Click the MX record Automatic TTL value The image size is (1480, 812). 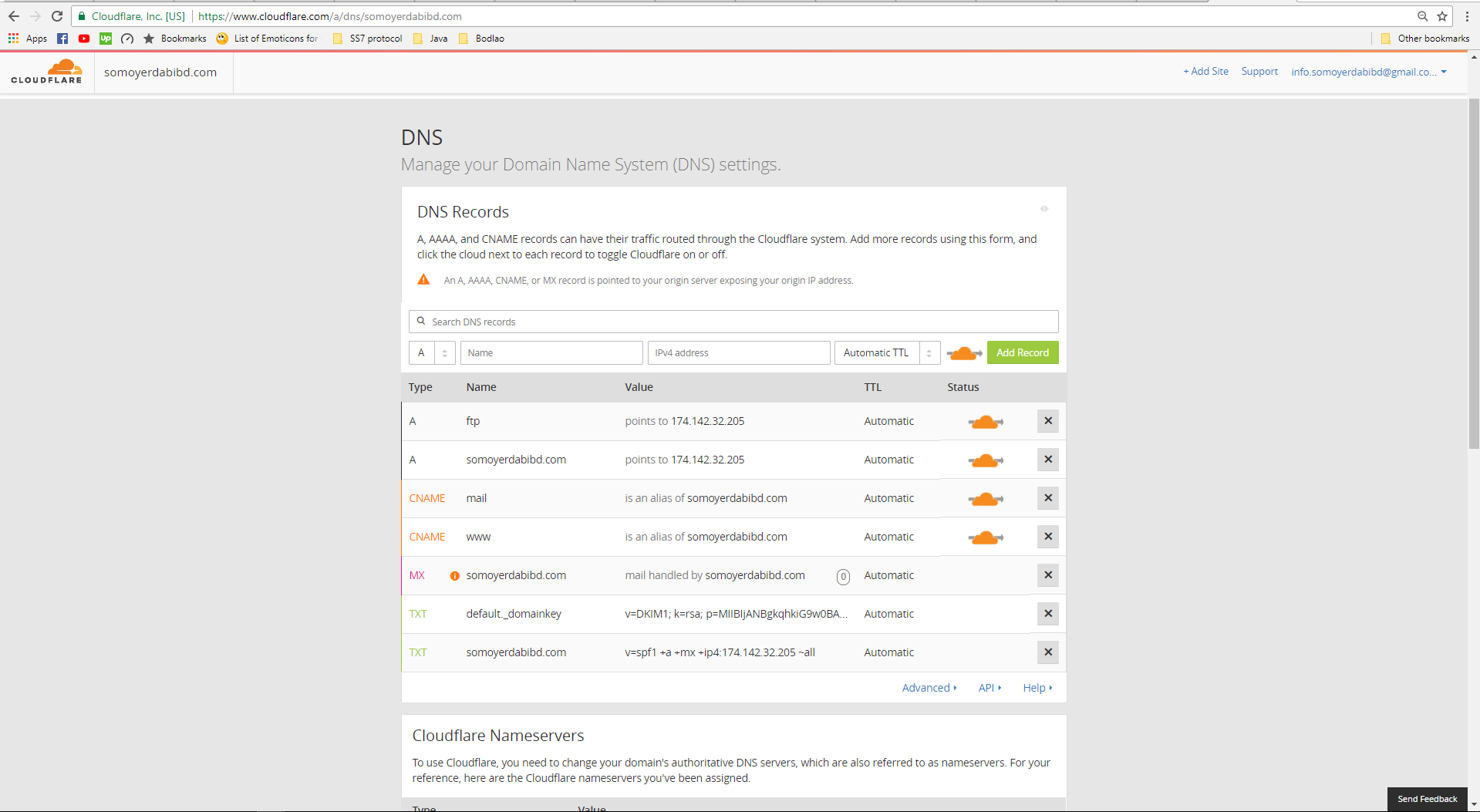click(888, 575)
